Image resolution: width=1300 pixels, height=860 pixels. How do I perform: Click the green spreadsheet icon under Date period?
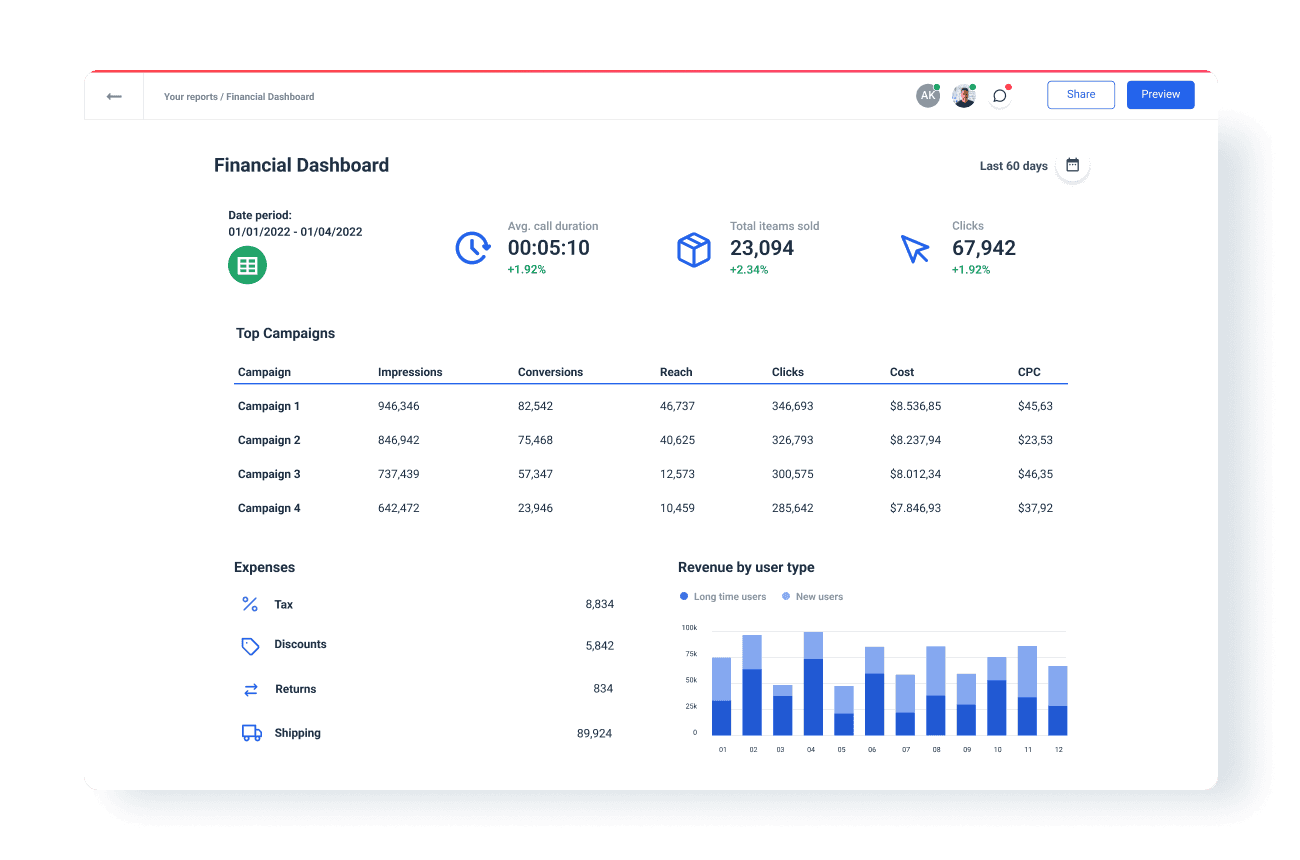(247, 266)
